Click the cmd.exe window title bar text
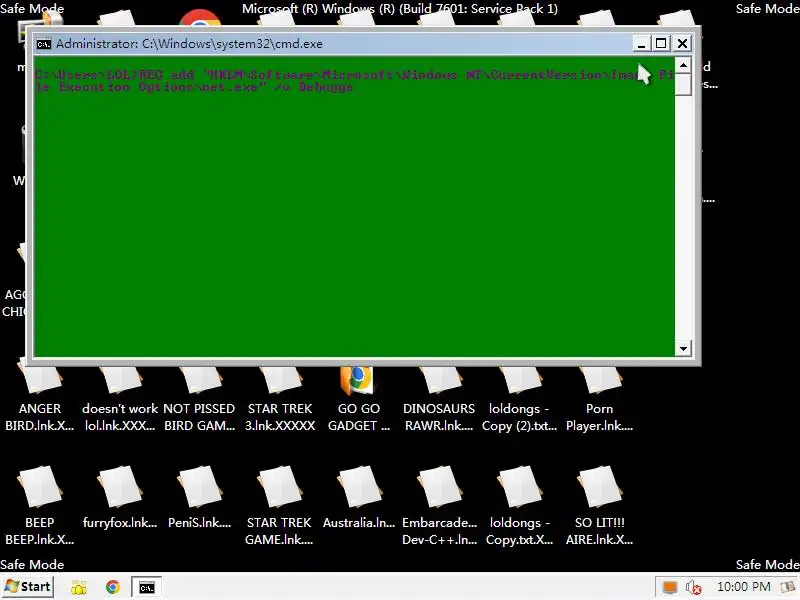 (189, 44)
